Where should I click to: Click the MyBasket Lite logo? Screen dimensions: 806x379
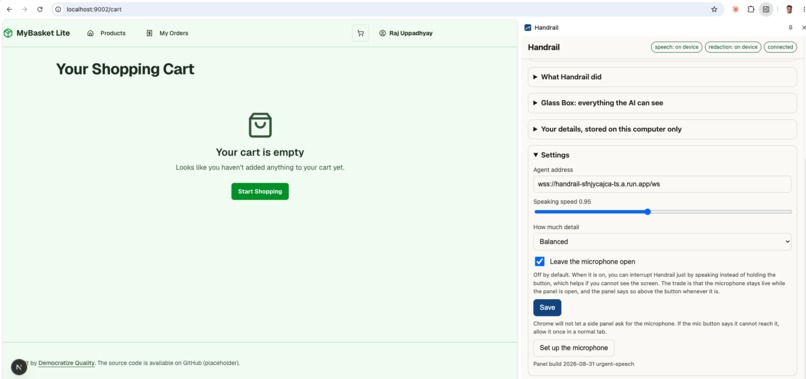pos(36,33)
